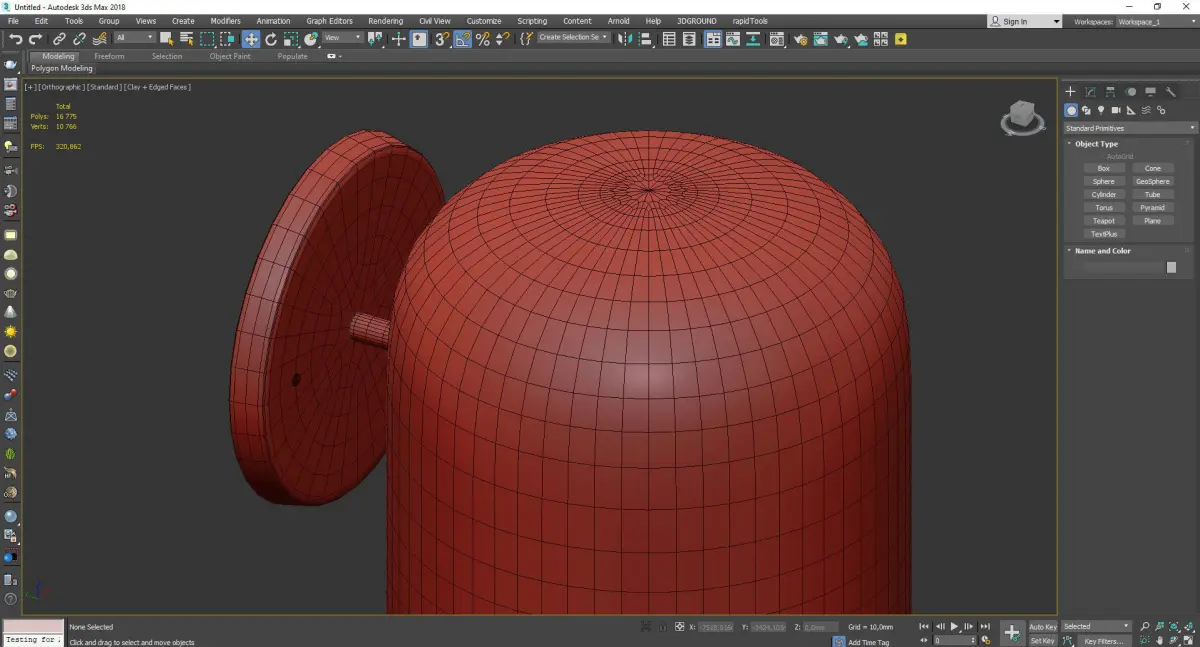The height and width of the screenshot is (647, 1200).
Task: Click the Redo arrow icon
Action: (x=35, y=39)
